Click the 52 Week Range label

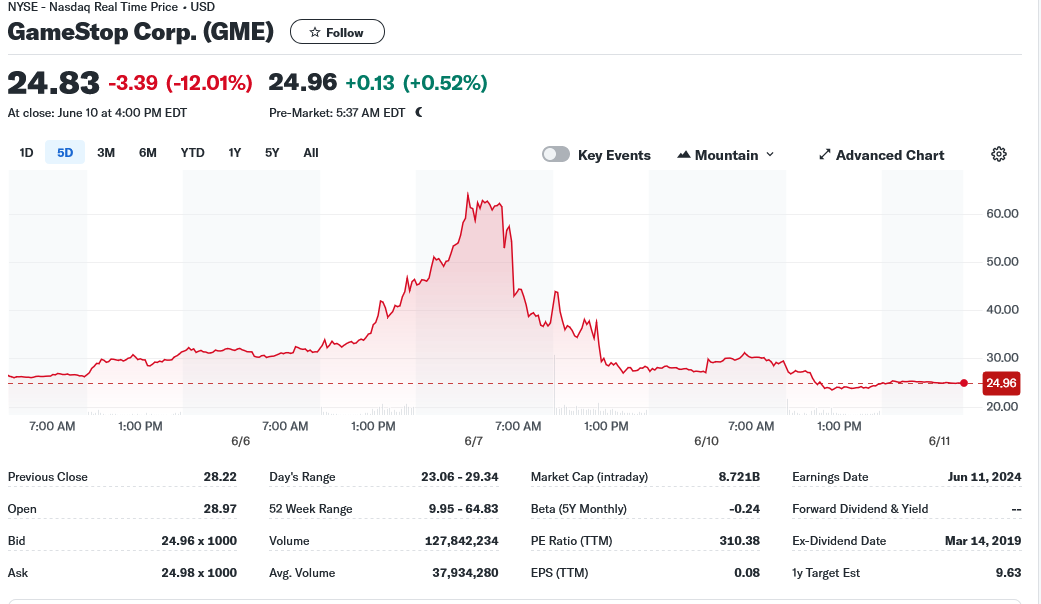pos(311,508)
